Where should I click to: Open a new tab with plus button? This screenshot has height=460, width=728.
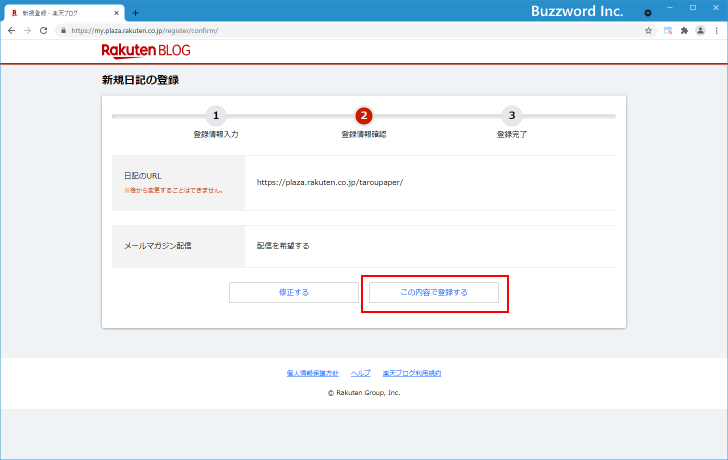coord(135,13)
